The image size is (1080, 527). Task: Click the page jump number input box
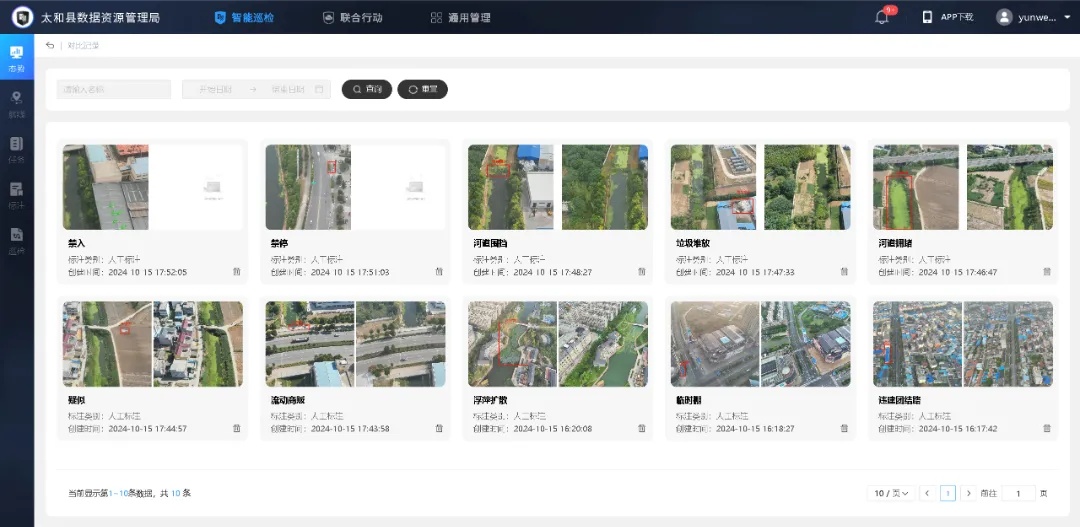[1018, 493]
